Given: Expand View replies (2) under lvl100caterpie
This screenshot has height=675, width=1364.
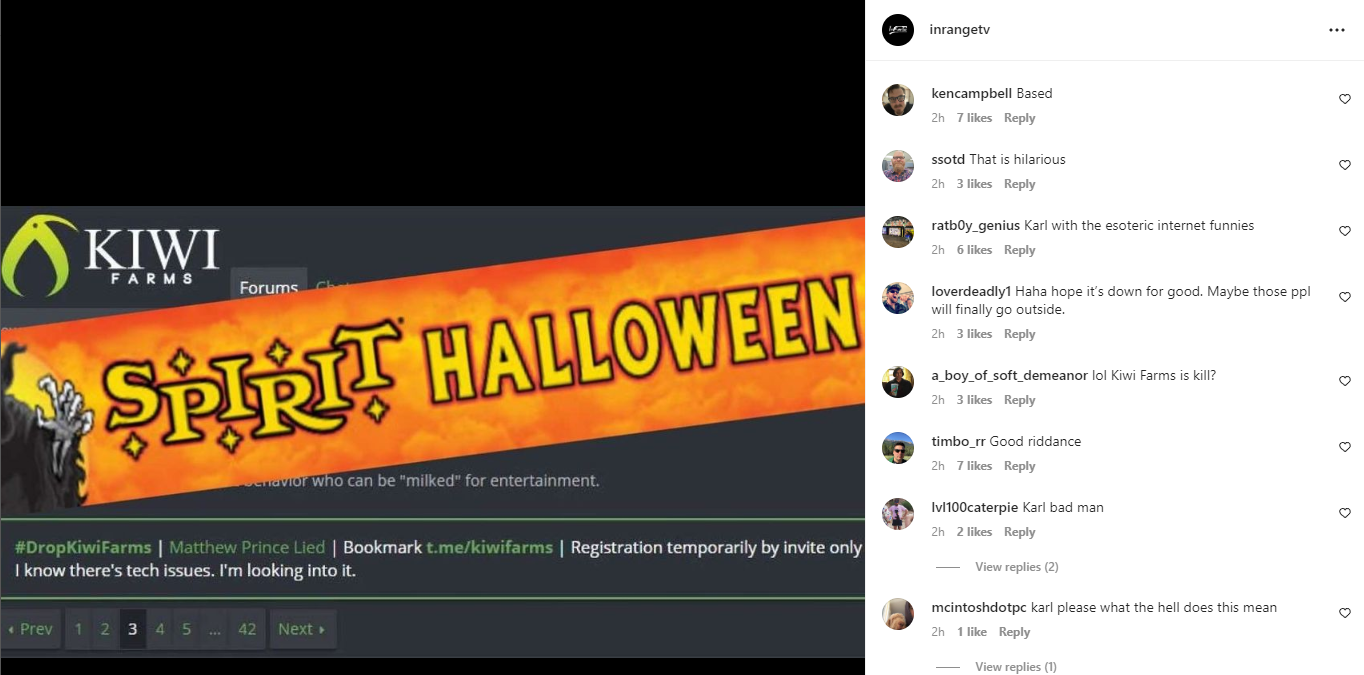Looking at the screenshot, I should (x=1016, y=567).
